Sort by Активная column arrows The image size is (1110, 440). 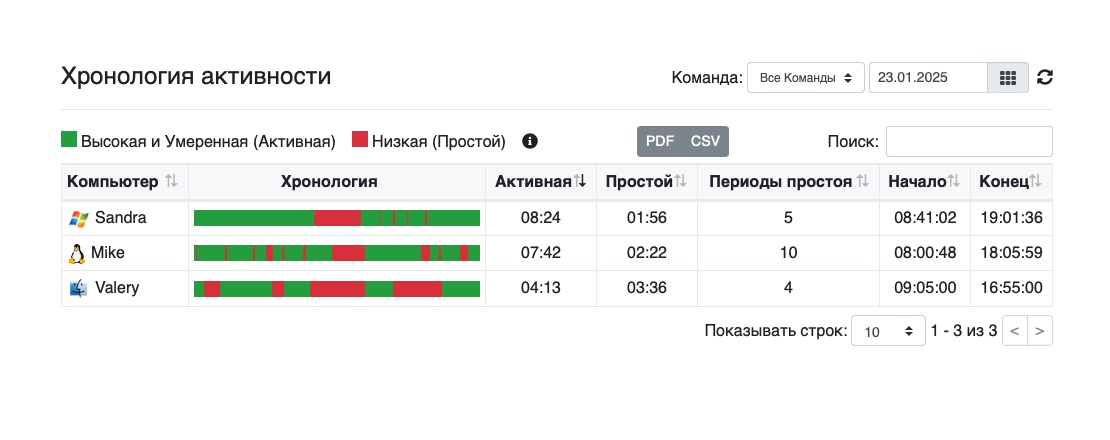580,182
